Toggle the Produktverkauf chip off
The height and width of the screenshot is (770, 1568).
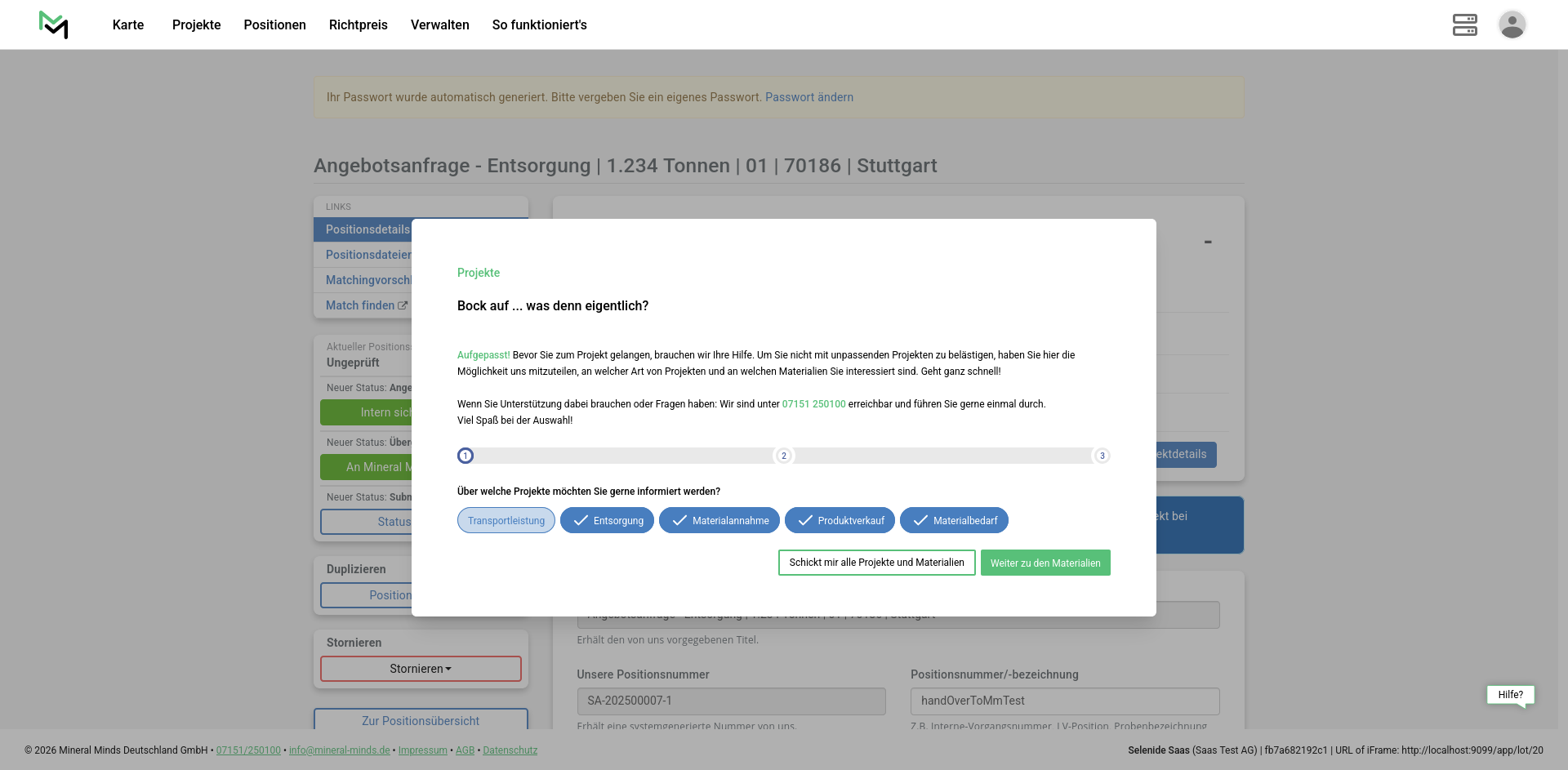pyautogui.click(x=840, y=521)
